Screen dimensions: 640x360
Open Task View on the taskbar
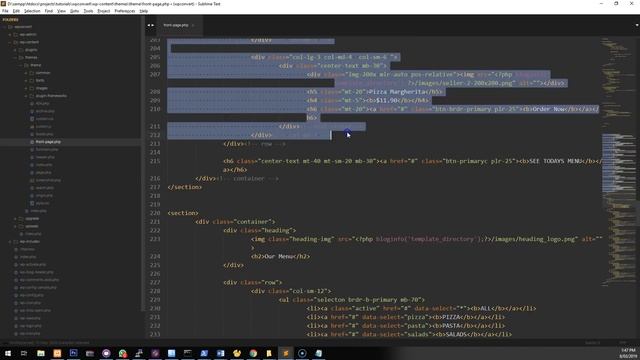[24, 353]
